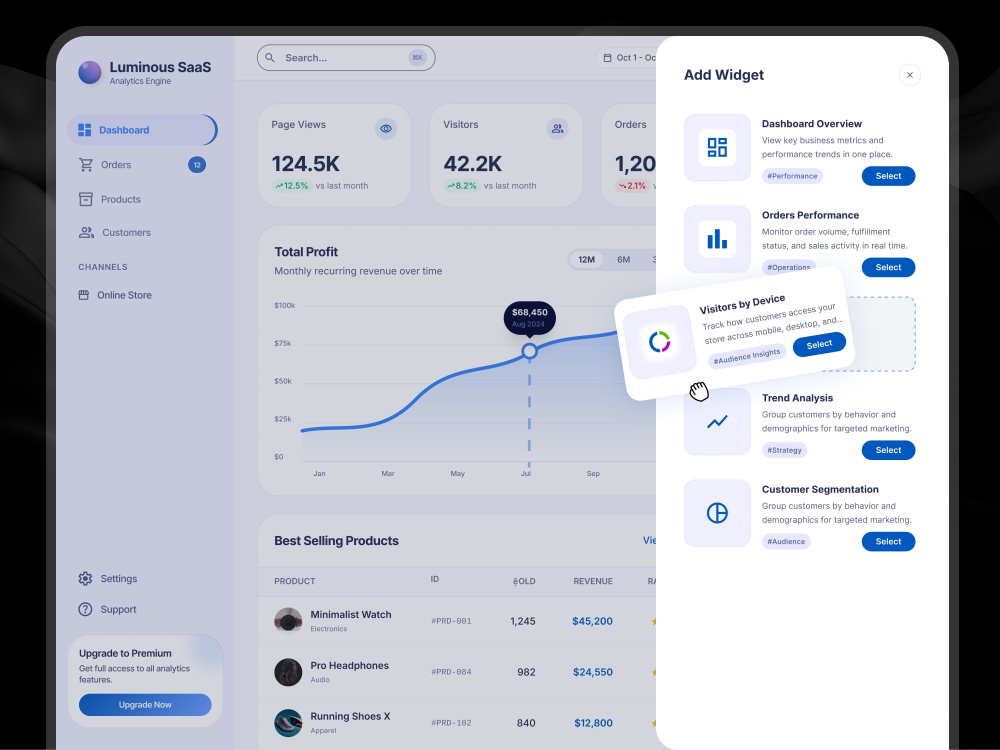
Task: Click the Settings gear icon
Action: [x=85, y=578]
